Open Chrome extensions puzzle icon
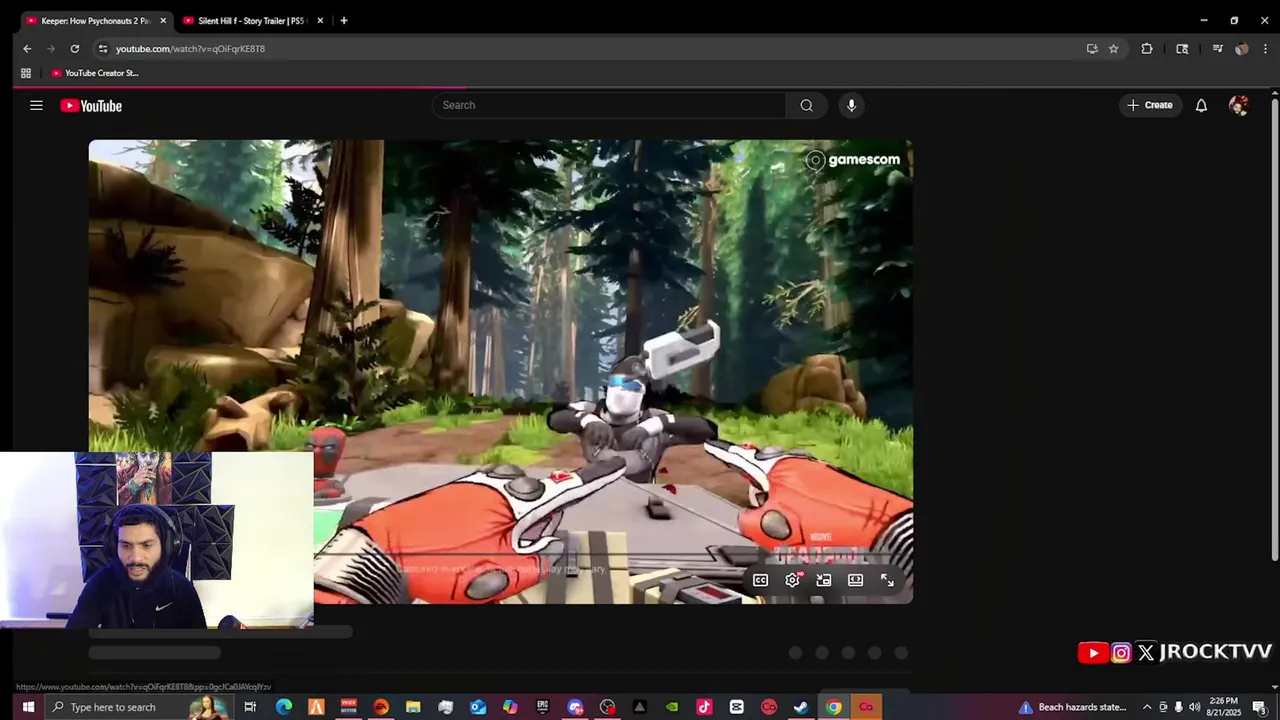Viewport: 1280px width, 720px height. [x=1147, y=48]
